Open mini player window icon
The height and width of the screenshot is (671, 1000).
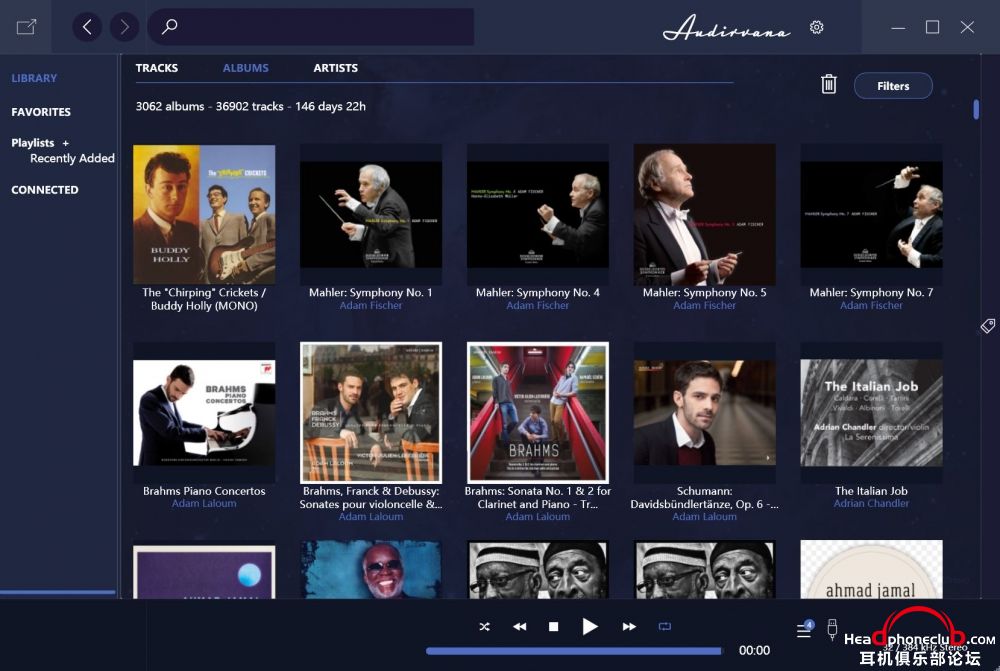pos(26,27)
